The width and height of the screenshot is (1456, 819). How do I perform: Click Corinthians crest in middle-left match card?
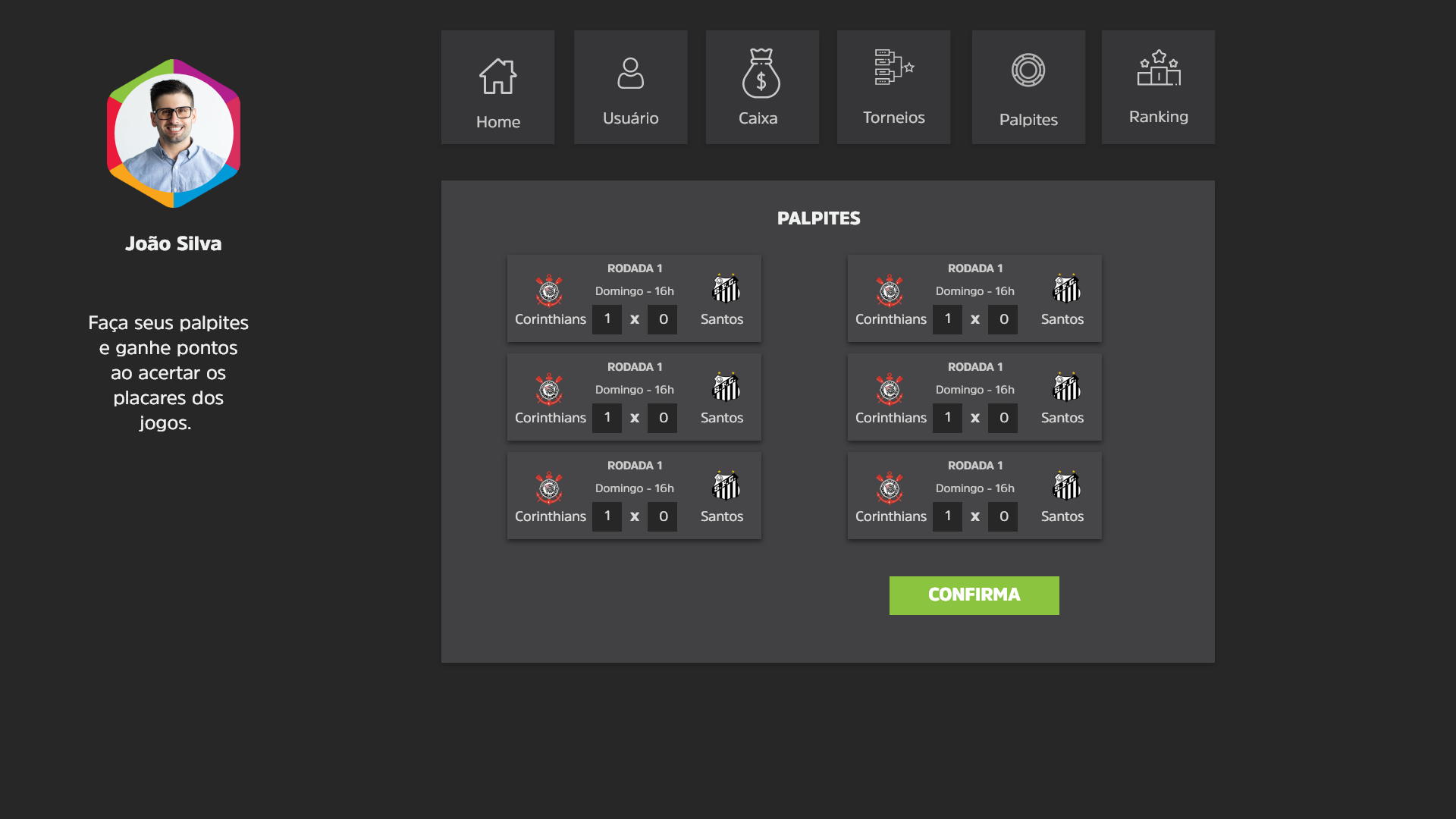click(549, 389)
